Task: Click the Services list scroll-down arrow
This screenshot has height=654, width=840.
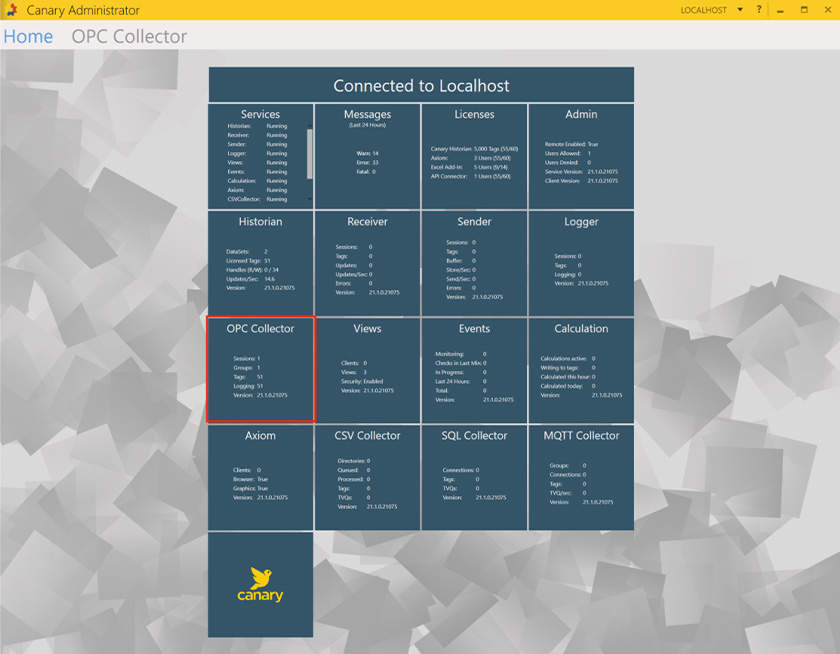Action: pyautogui.click(x=309, y=199)
